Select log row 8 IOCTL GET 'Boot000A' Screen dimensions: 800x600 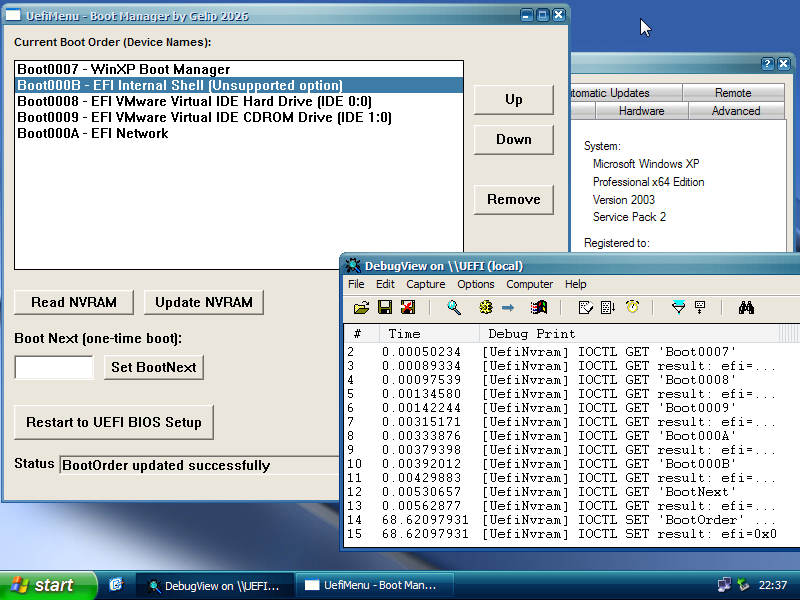[571, 436]
